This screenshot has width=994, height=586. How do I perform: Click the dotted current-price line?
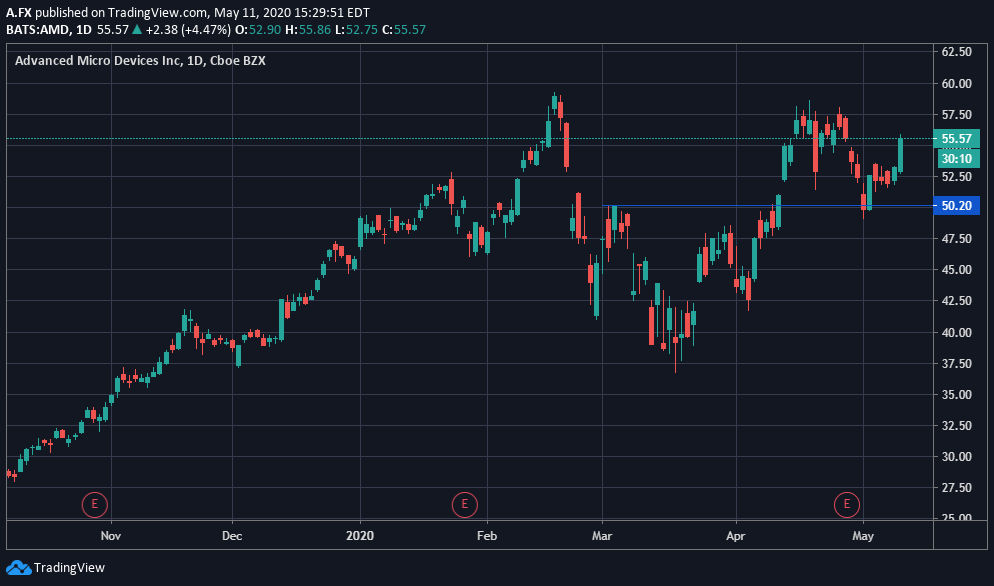[x=469, y=138]
